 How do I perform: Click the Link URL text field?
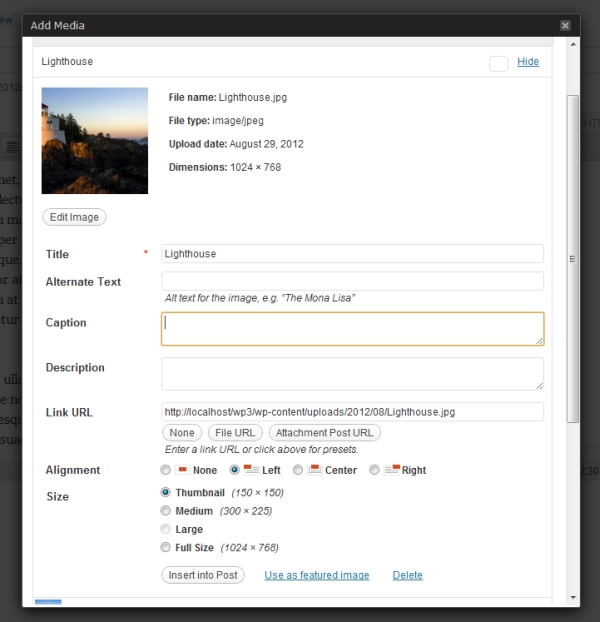tap(352, 412)
